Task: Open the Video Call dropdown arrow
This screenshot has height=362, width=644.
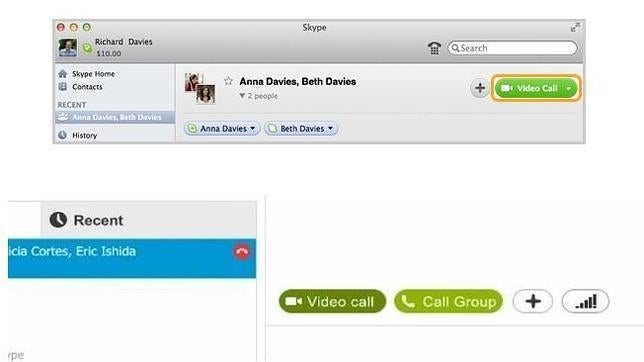Action: tap(569, 88)
